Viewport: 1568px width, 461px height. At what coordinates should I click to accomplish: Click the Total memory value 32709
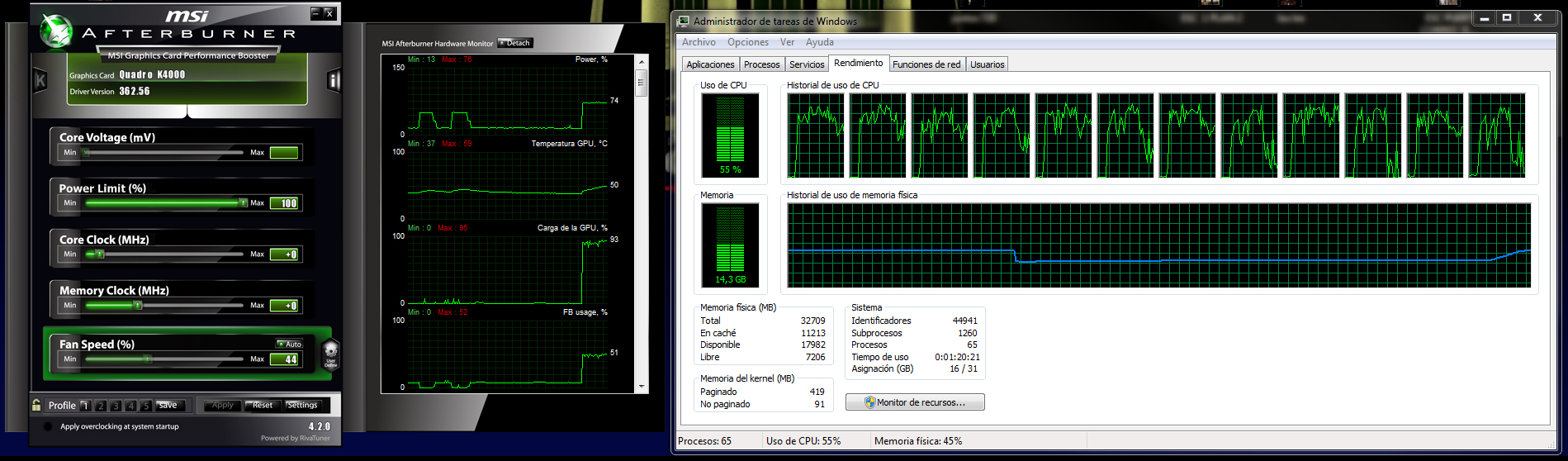(812, 321)
